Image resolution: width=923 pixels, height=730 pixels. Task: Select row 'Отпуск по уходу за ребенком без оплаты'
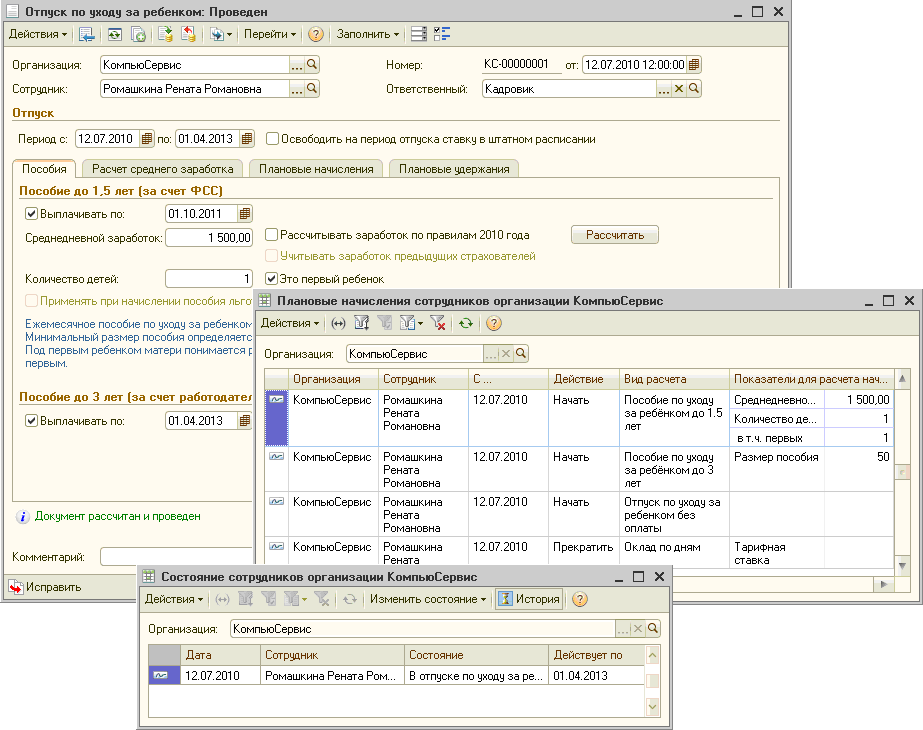tap(579, 515)
